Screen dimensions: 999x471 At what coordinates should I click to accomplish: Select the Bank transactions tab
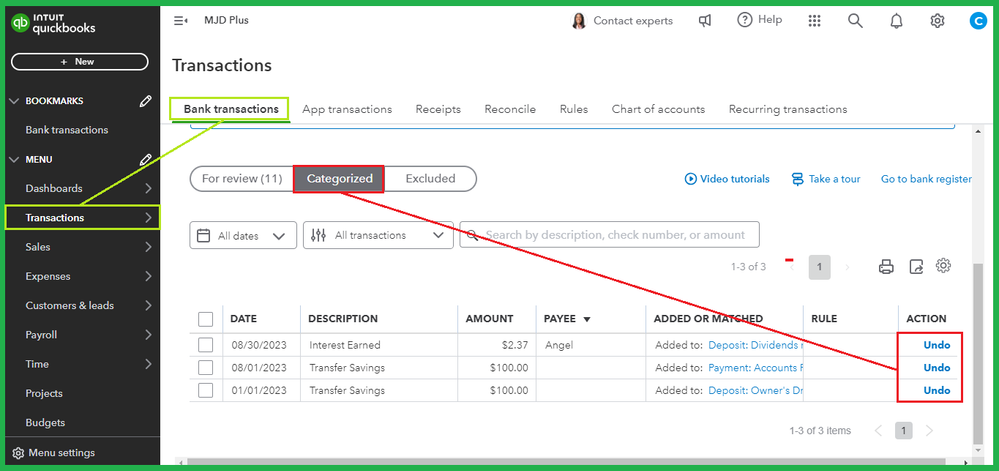[231, 109]
